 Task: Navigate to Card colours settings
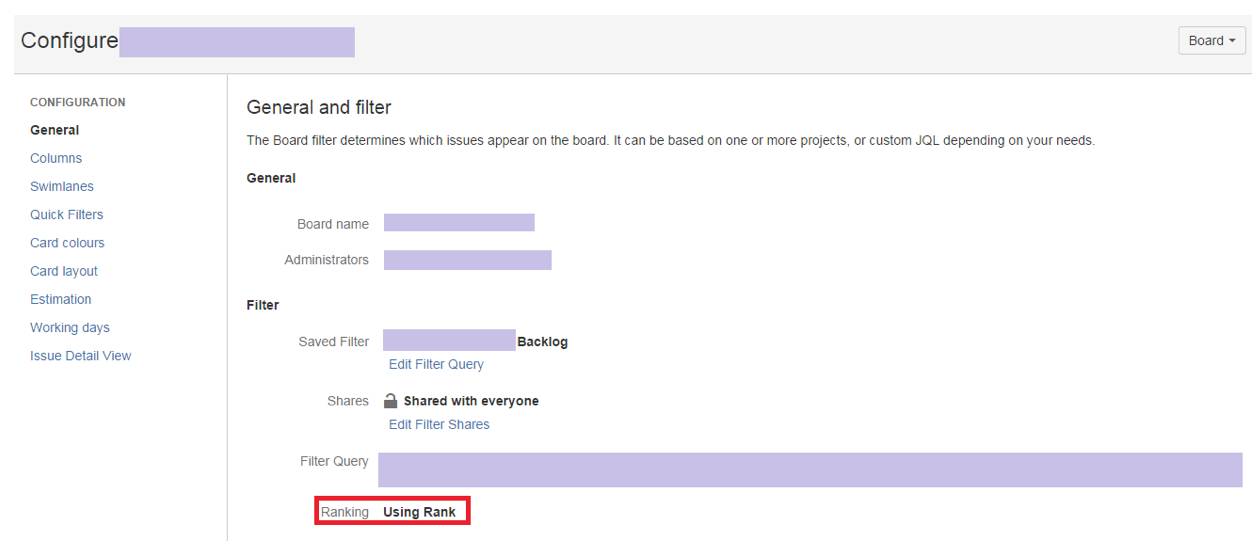(x=67, y=243)
